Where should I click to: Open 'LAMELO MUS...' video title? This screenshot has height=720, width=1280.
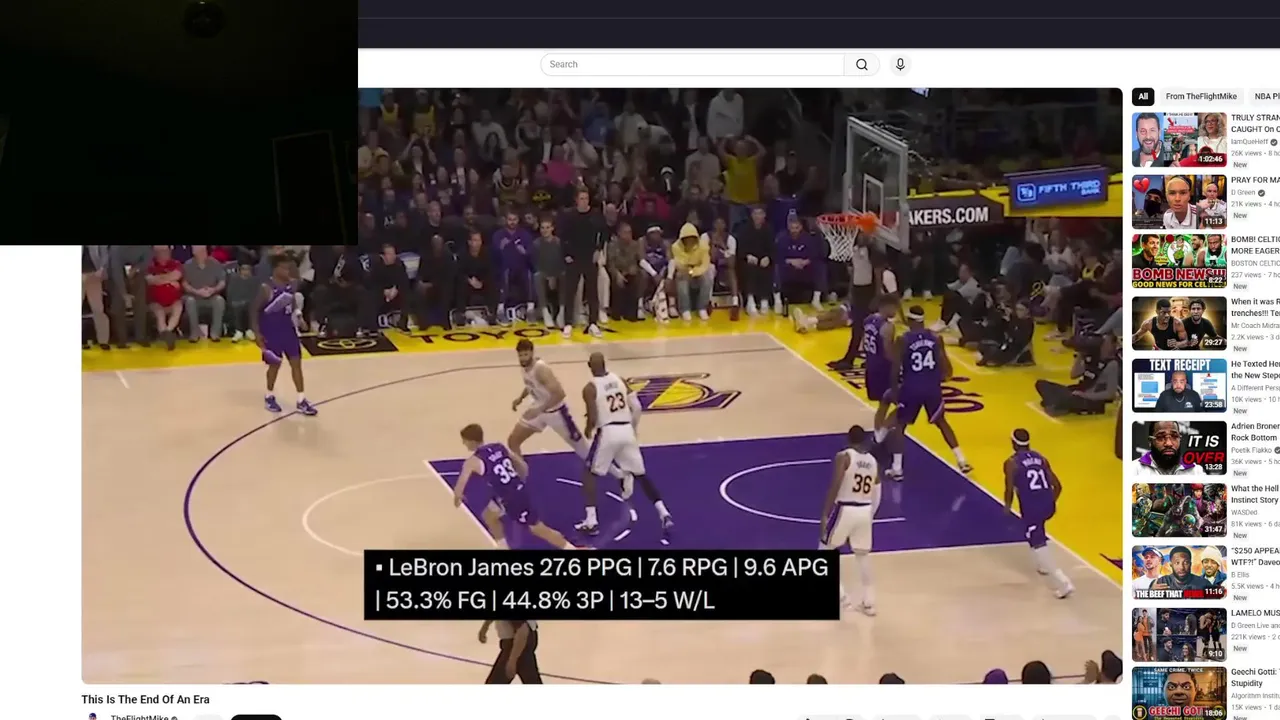1255,613
